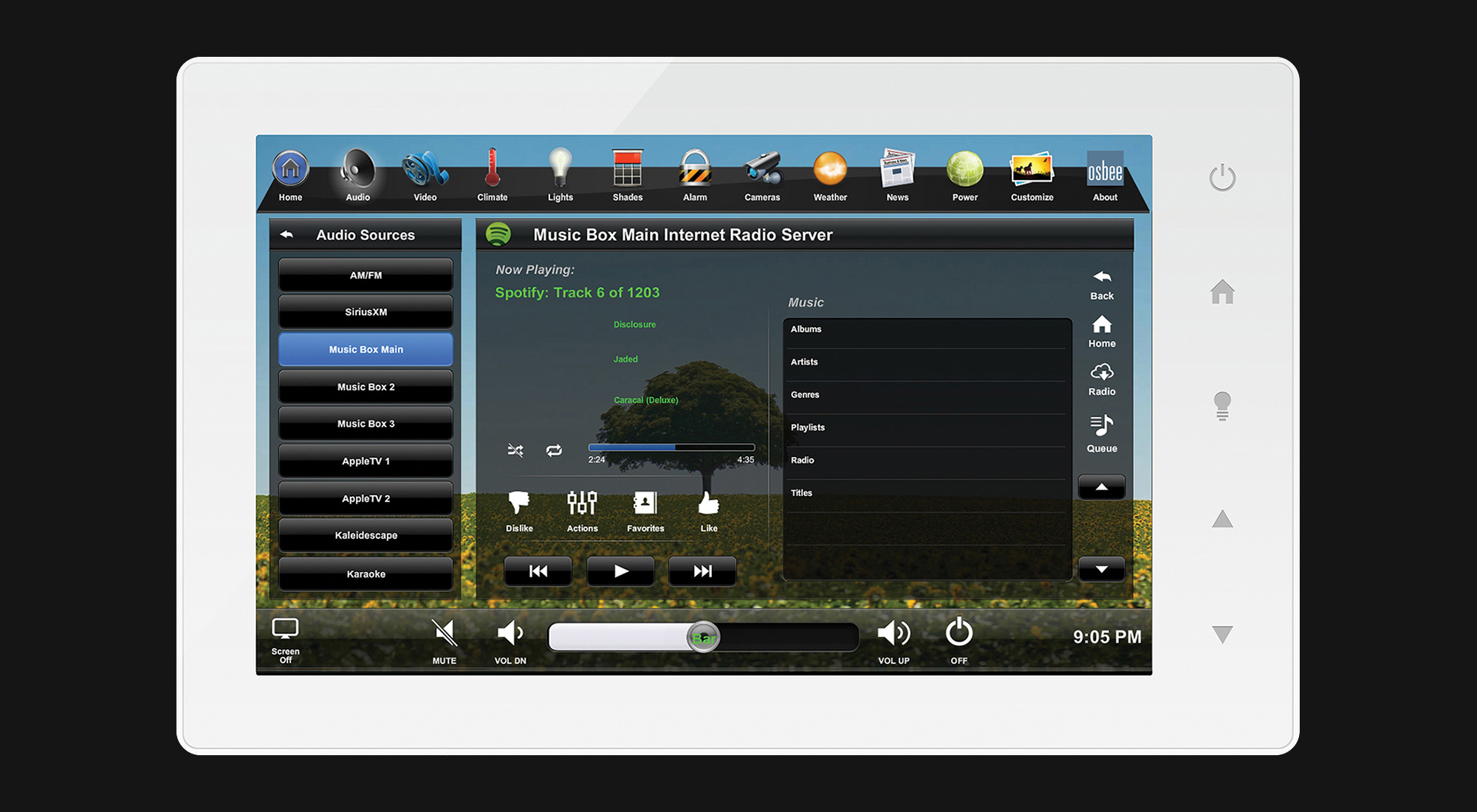
Task: Click the Like track icon
Action: (x=708, y=507)
